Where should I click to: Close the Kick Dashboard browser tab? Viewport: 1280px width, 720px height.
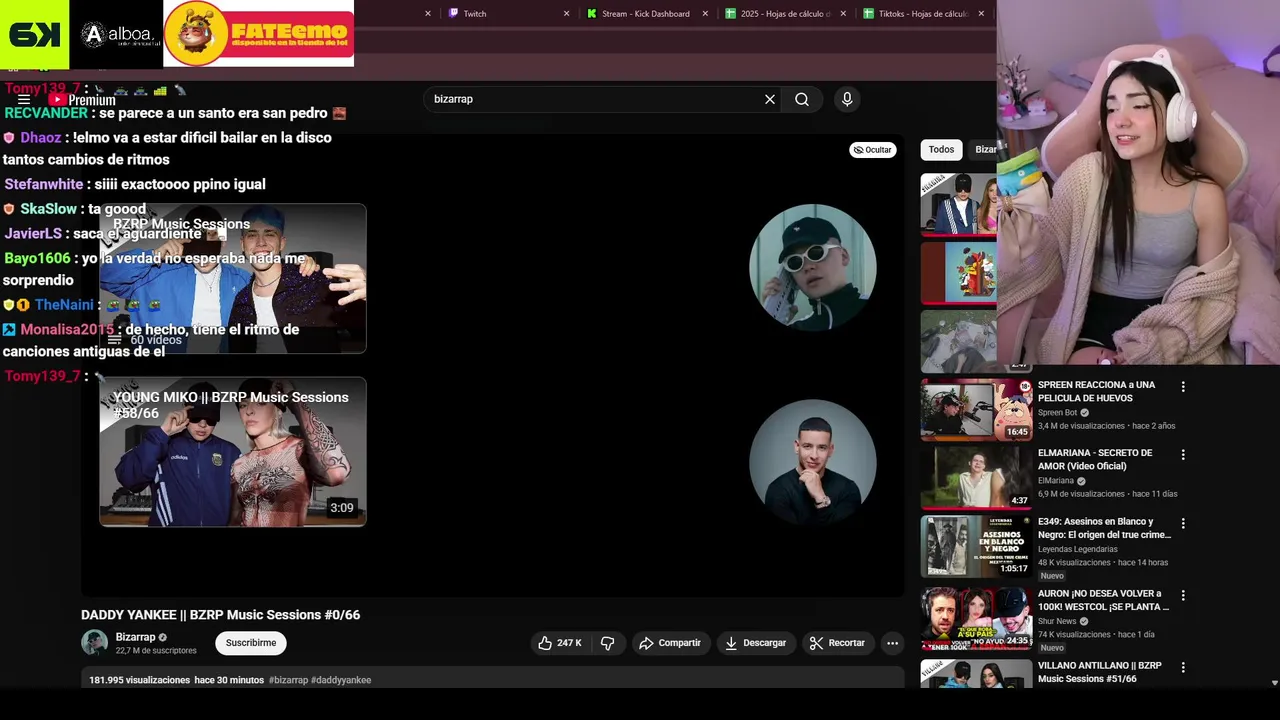(705, 14)
